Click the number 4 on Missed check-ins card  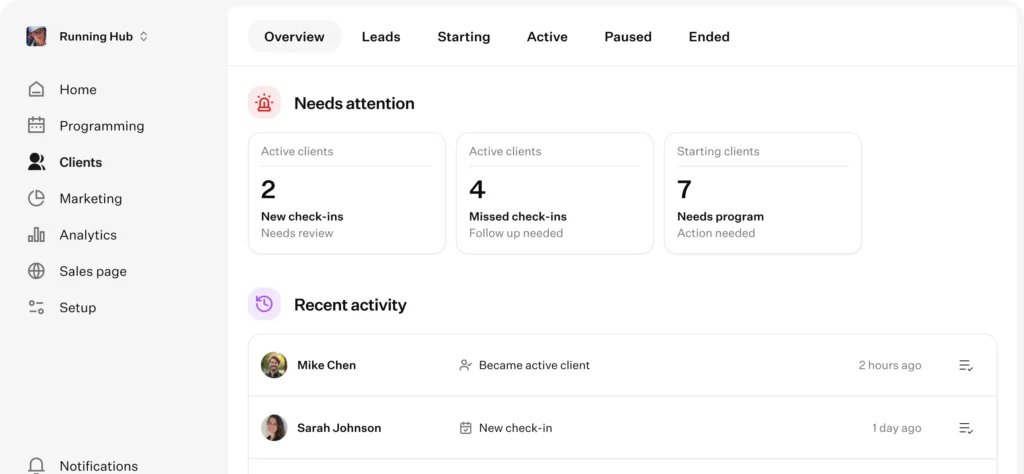(x=477, y=189)
